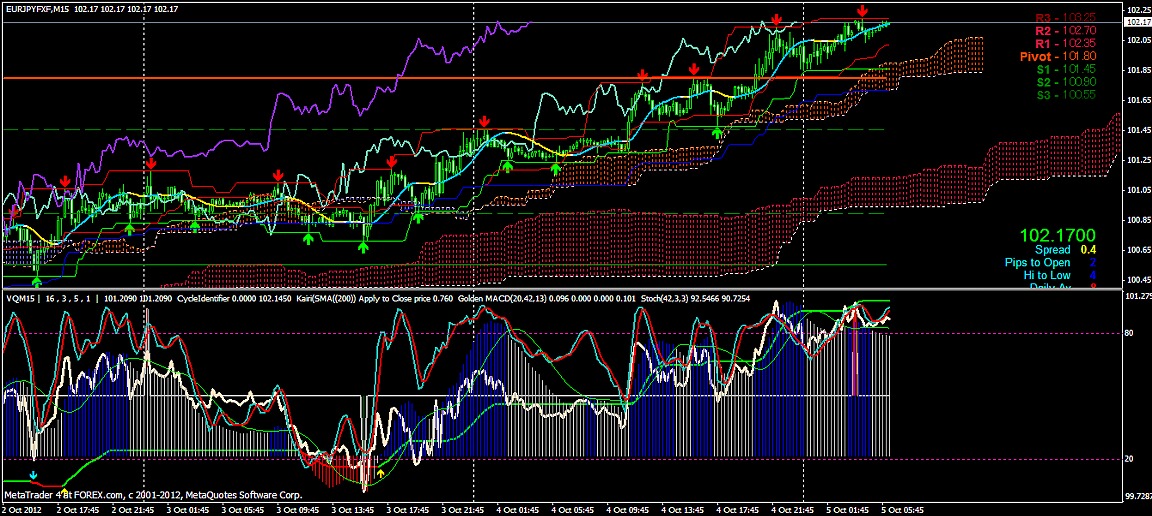Click 3 Oct 21:45 on the time axis
Screen dimensions: 1152x516
463,509
